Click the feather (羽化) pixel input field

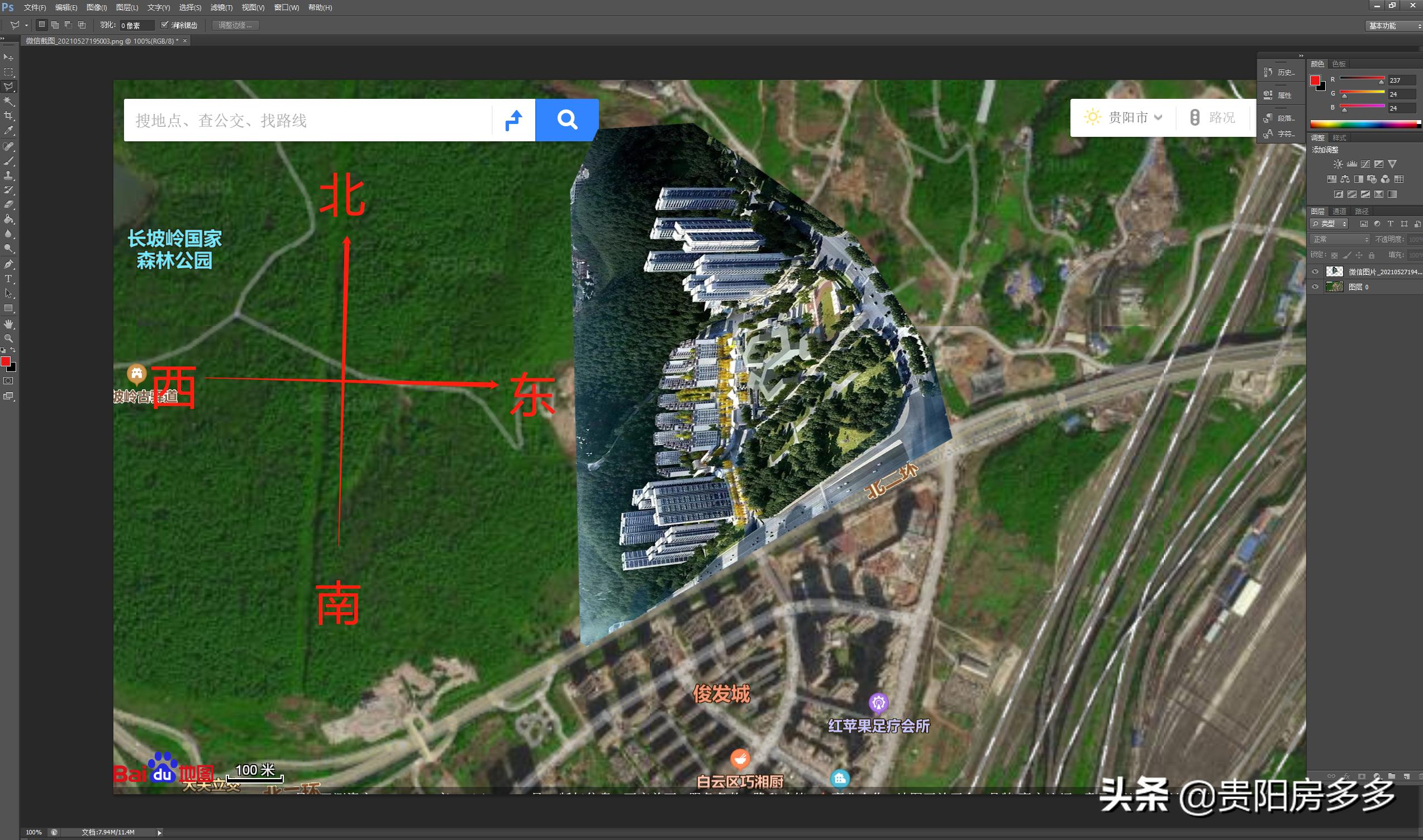tap(136, 26)
